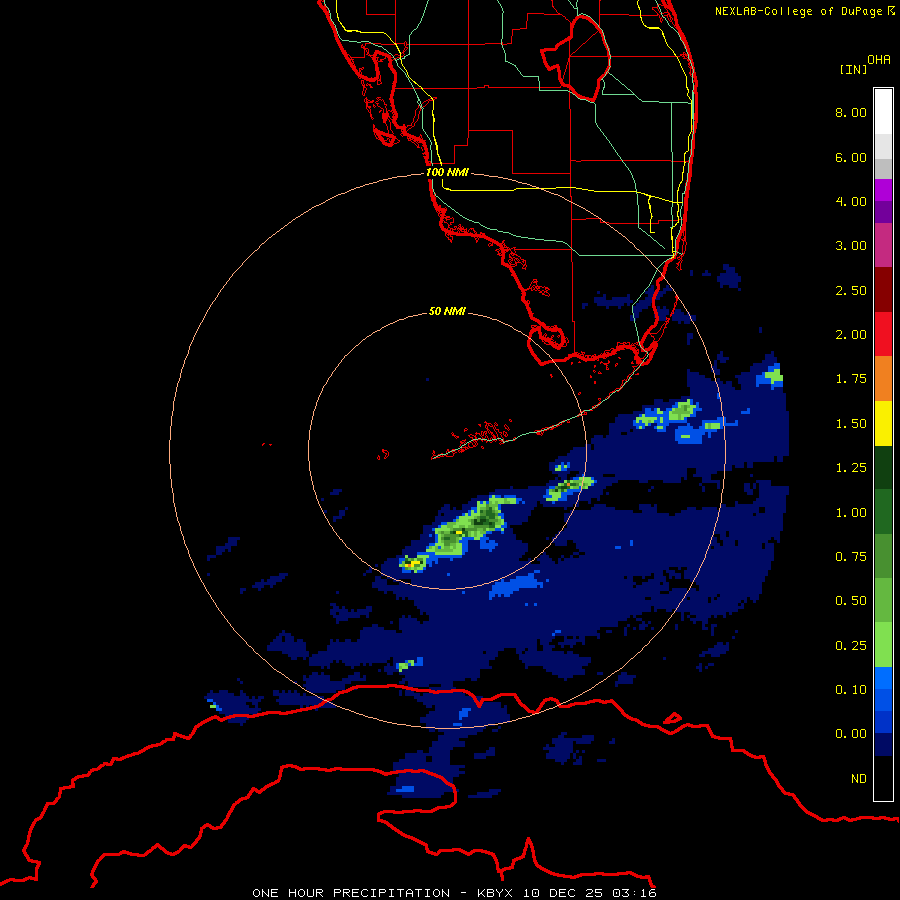The width and height of the screenshot is (900, 900).
Task: Click the black ND legend swatch
Action: point(883,778)
